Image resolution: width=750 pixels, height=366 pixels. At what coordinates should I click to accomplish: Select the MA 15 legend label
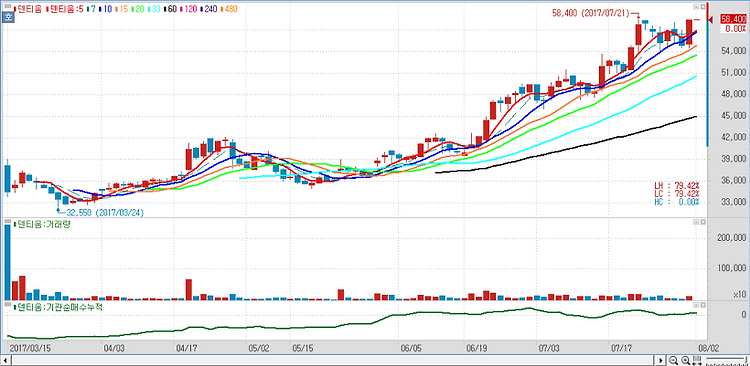pyautogui.click(x=121, y=9)
